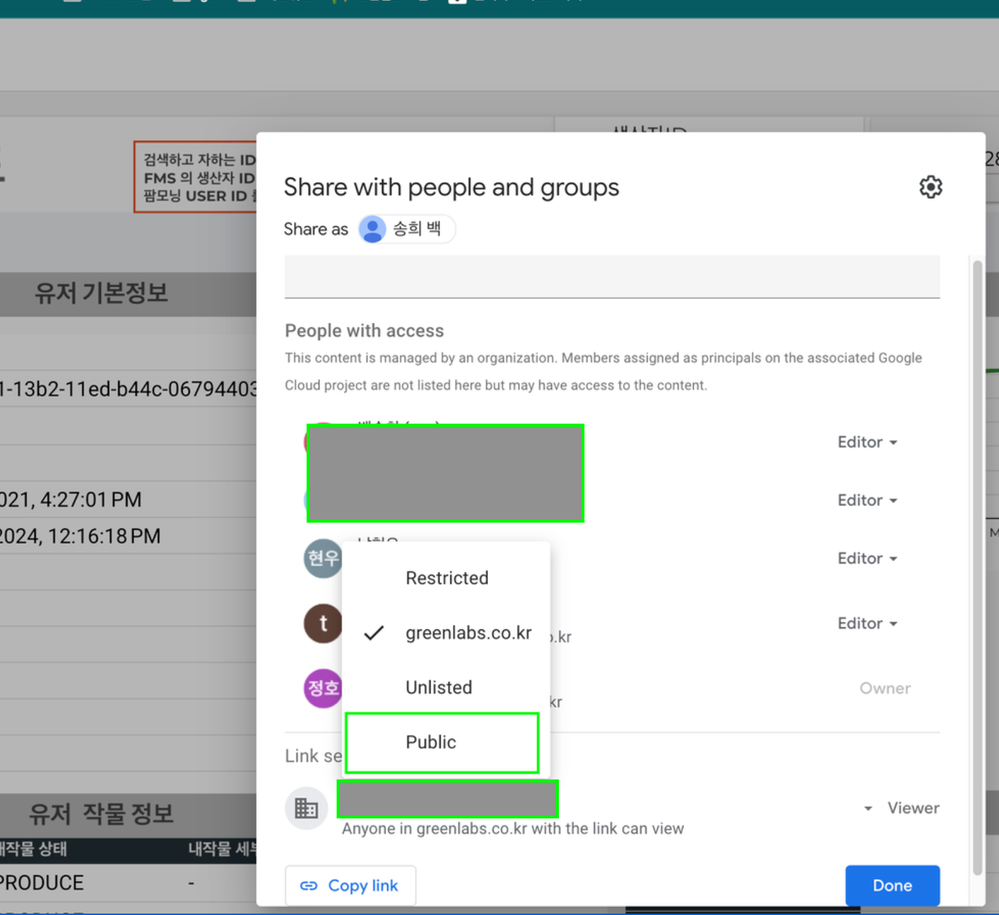999x915 pixels.
Task: Click the share dialog vertical scrollbar
Action: [x=977, y=567]
